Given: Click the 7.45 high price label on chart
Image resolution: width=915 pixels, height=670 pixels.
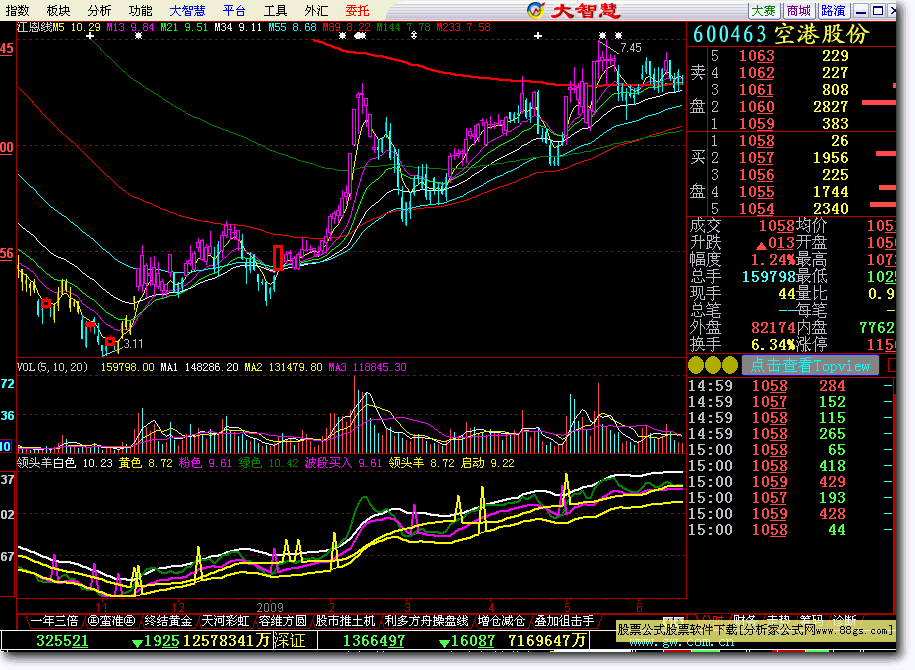Looking at the screenshot, I should [631, 48].
